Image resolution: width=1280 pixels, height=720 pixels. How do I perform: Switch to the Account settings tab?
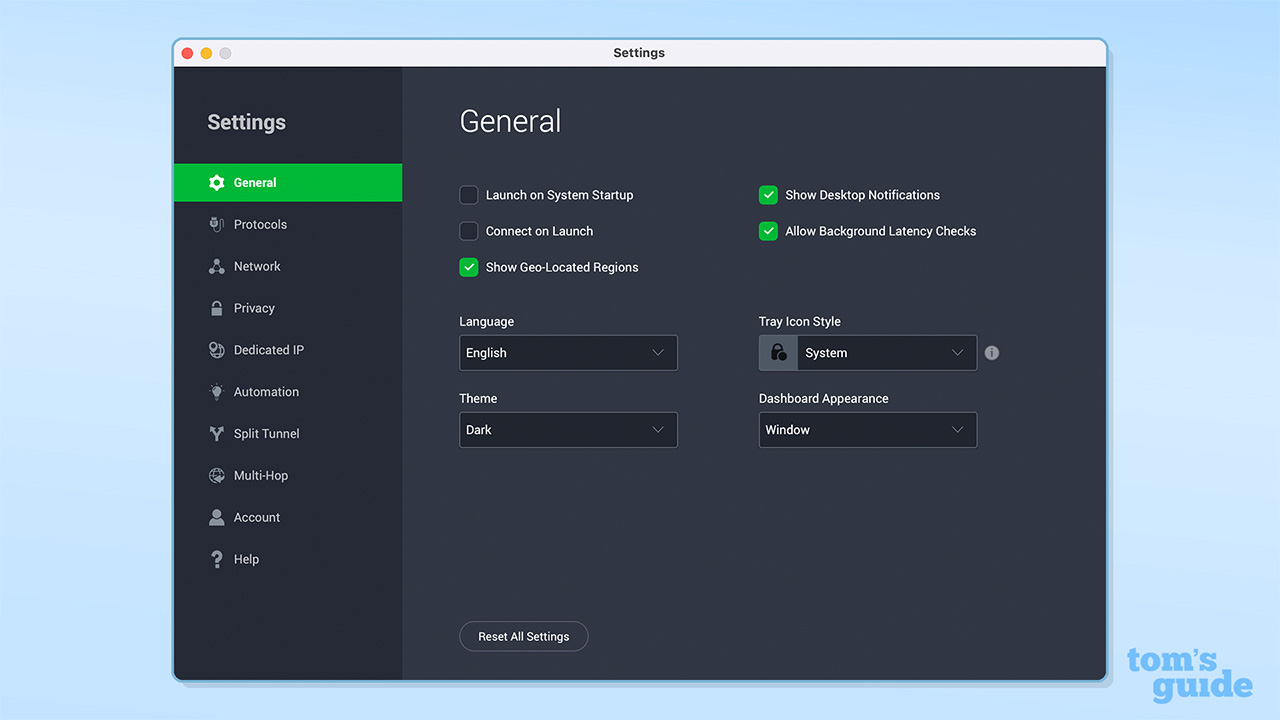click(256, 517)
